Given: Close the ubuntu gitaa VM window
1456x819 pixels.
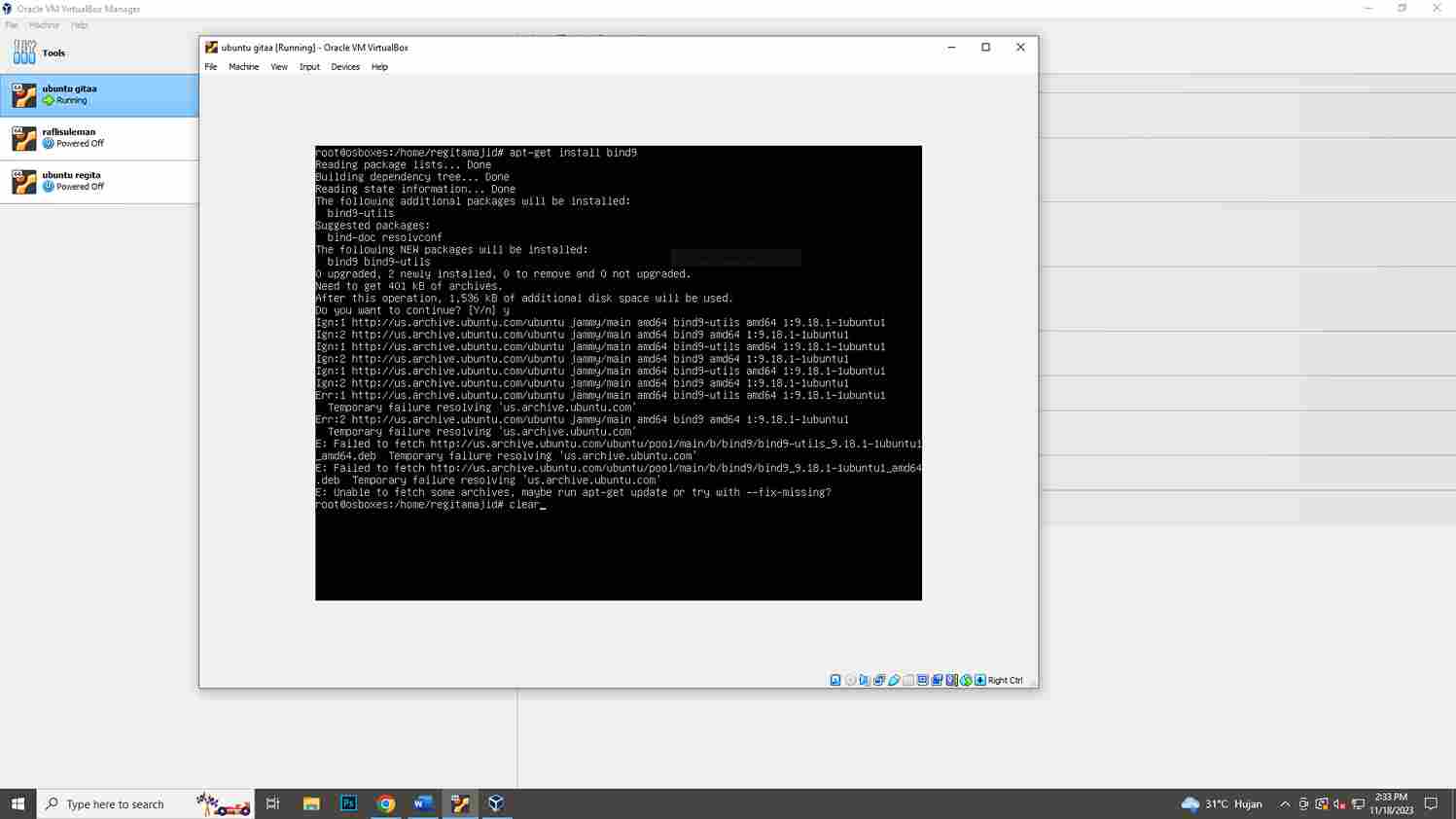Looking at the screenshot, I should (x=1020, y=47).
